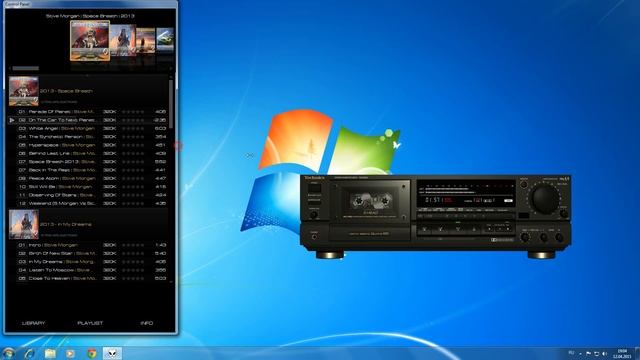Image resolution: width=640 pixels, height=360 pixels.
Task: Open the LIBRARY tab
Action: coord(33,323)
